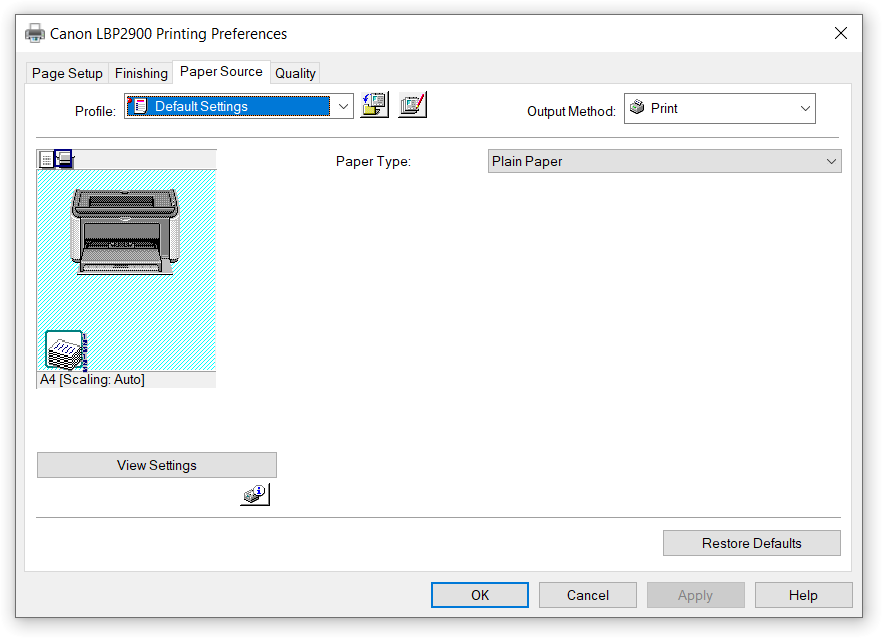Click the Edit Profile icon button
This screenshot has height=638, width=882.
click(412, 105)
